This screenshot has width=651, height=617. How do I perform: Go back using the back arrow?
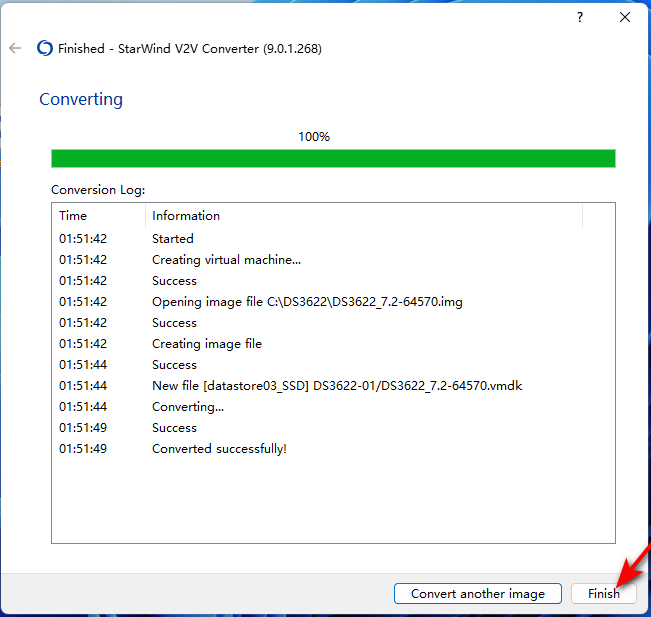click(15, 48)
